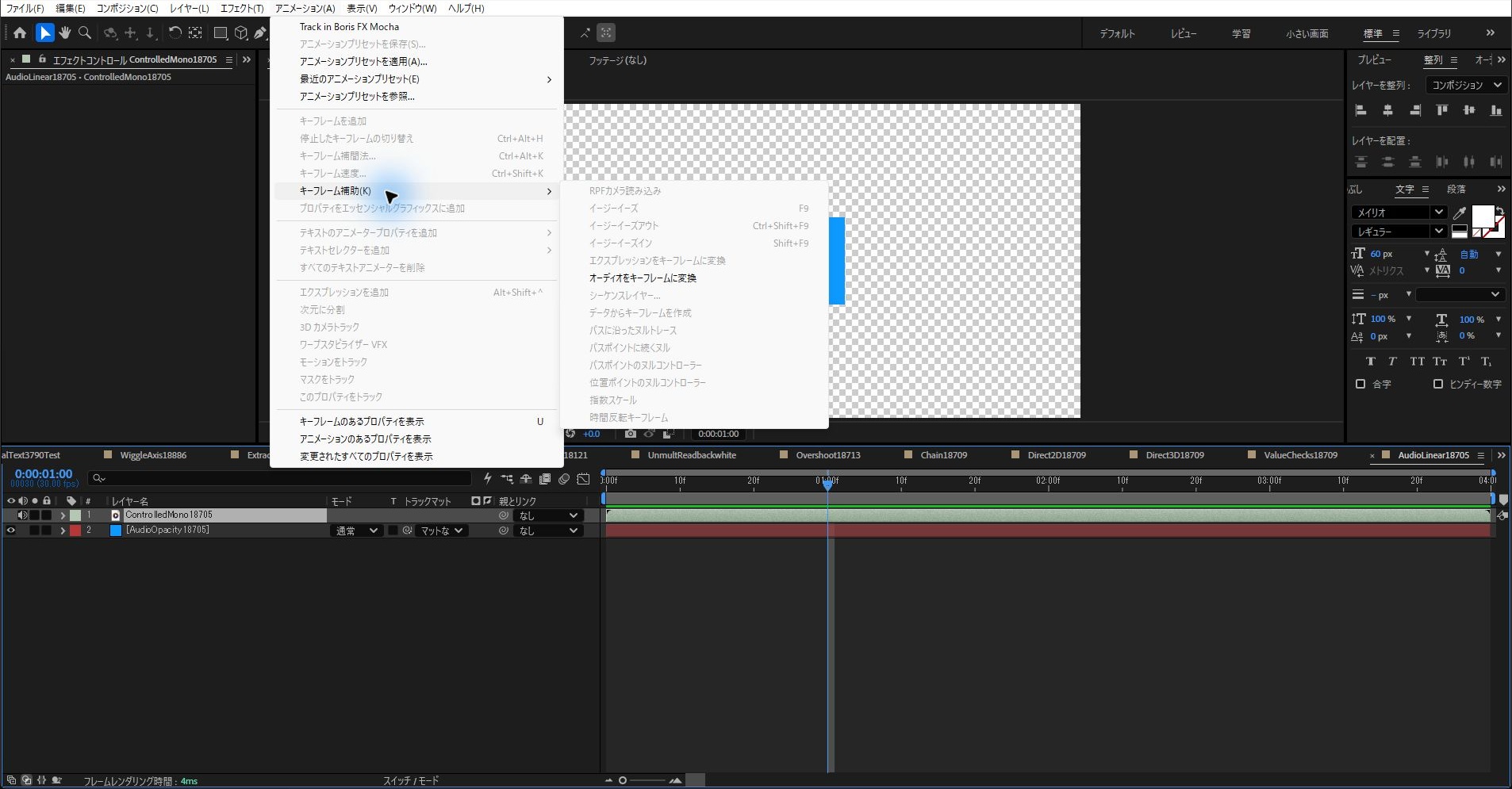Click the snapshot camera icon below viewer

630,434
